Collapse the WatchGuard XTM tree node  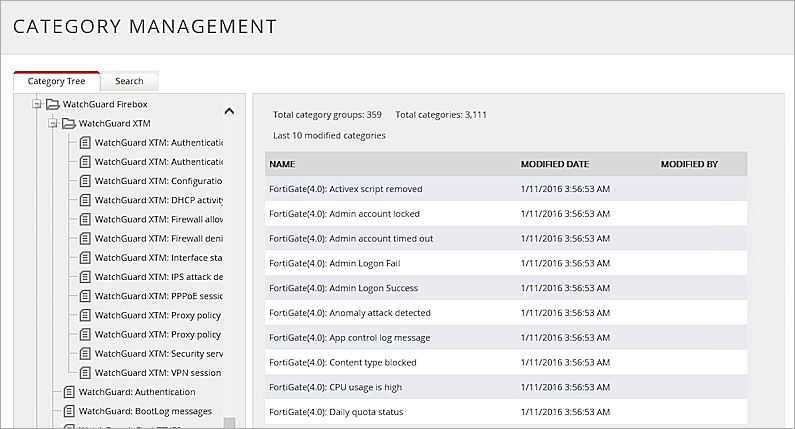click(52, 124)
